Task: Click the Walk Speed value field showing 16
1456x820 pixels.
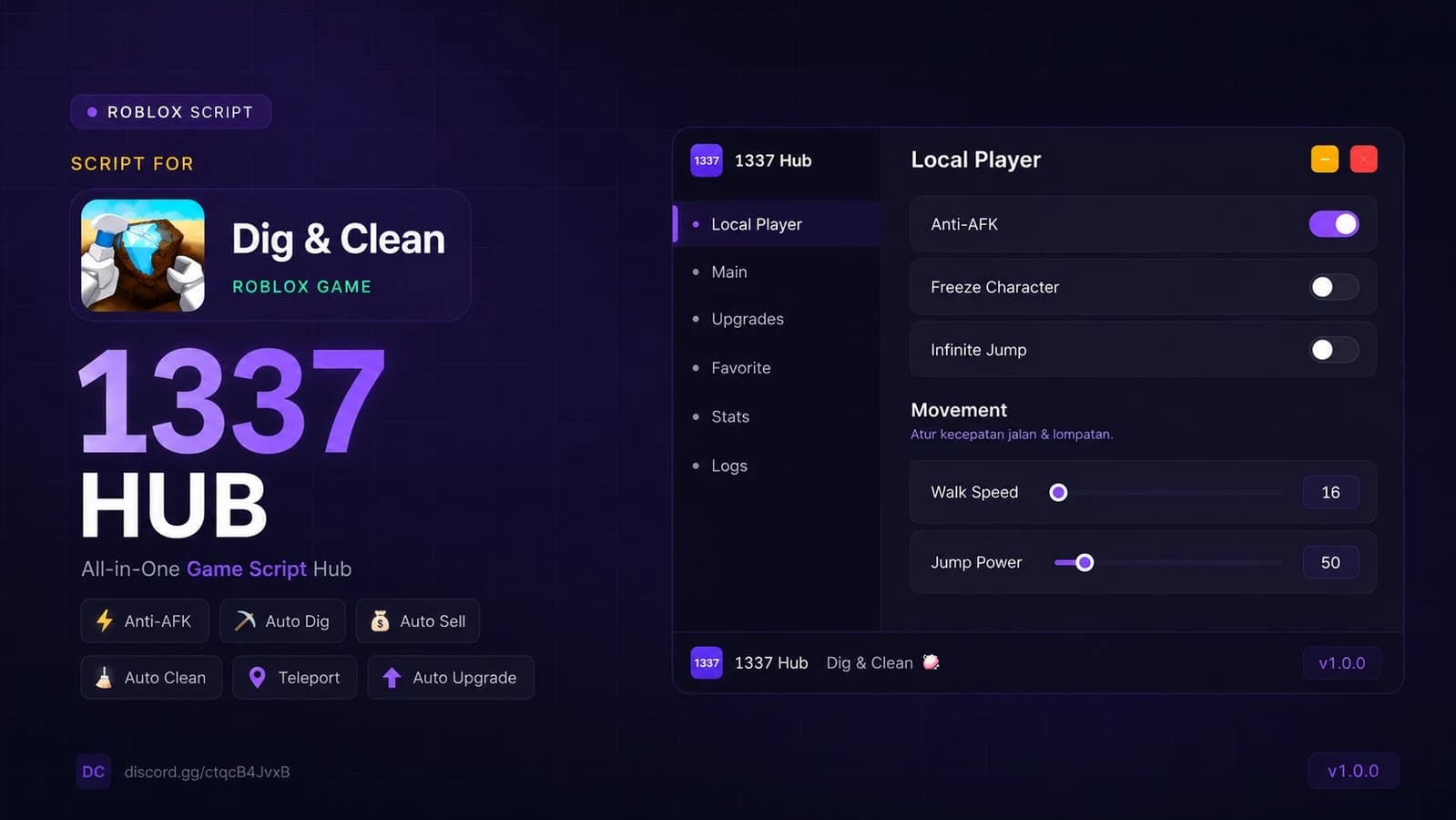Action: (1330, 492)
